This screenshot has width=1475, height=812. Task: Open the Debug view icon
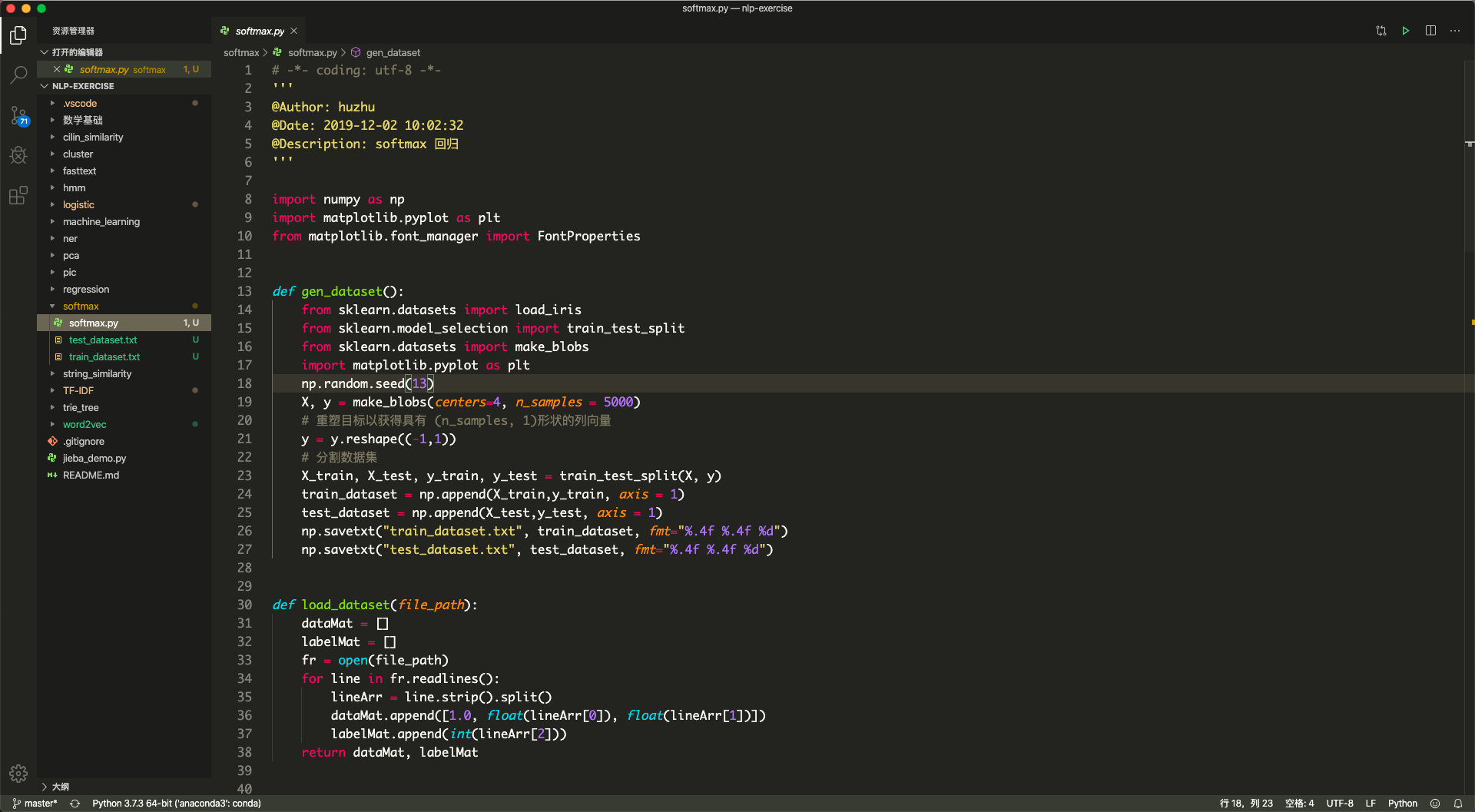pyautogui.click(x=18, y=156)
